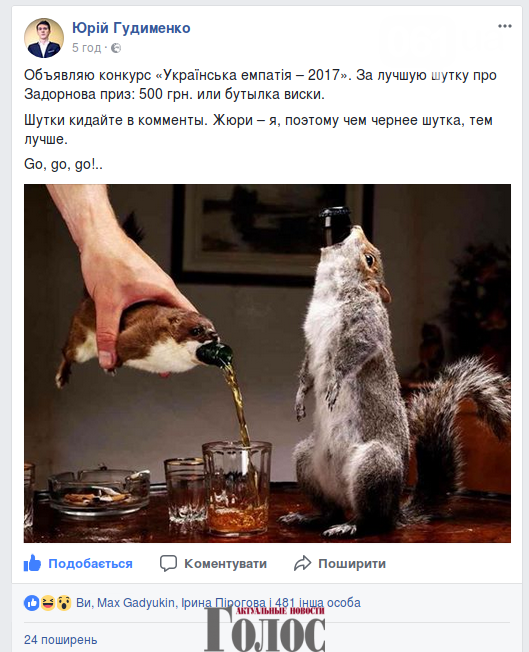Image resolution: width=529 pixels, height=652 pixels.
Task: Click the laughing haha reaction icon
Action: tap(48, 603)
